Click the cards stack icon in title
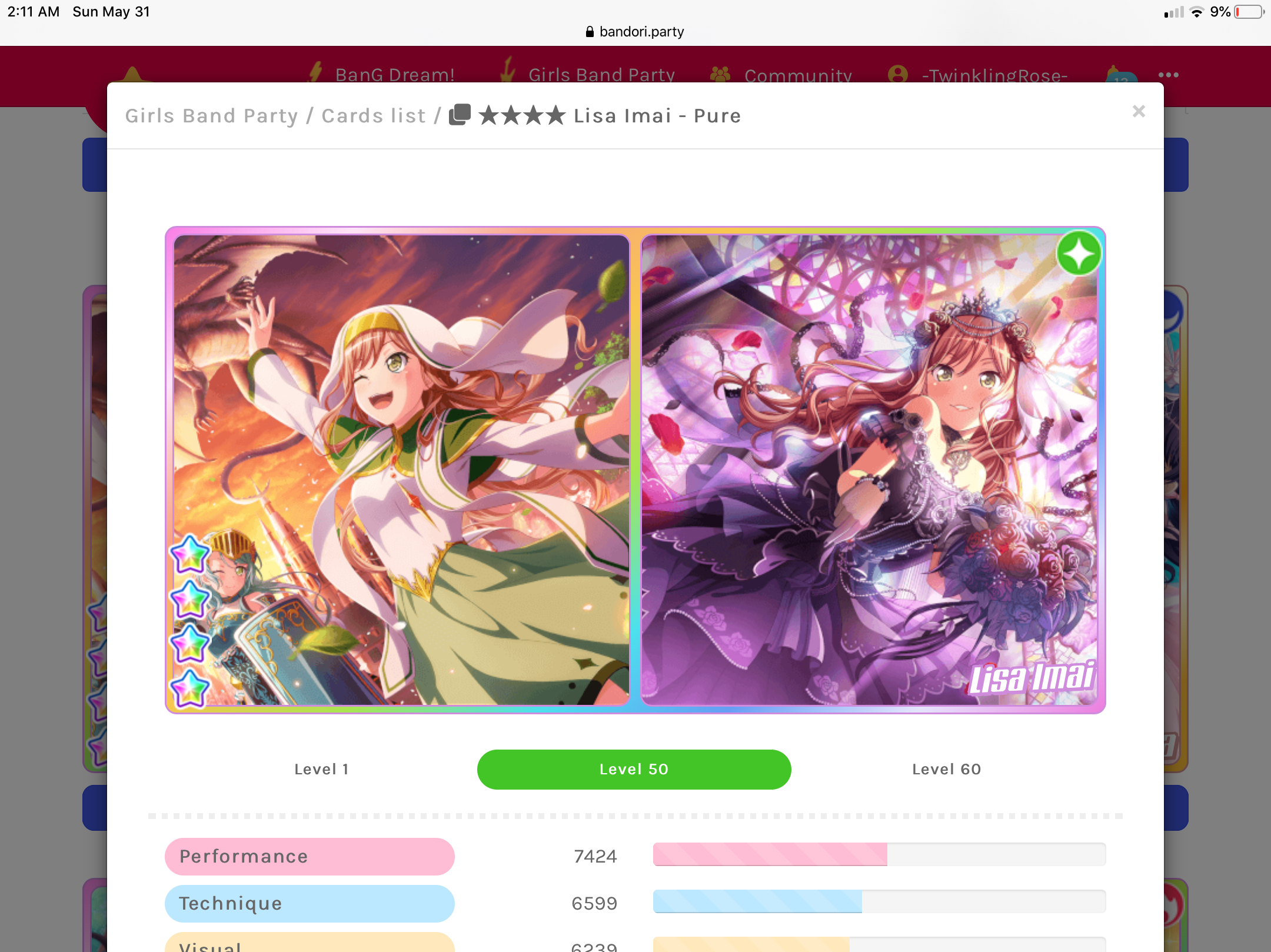Screen dimensions: 1271x952 coord(460,115)
